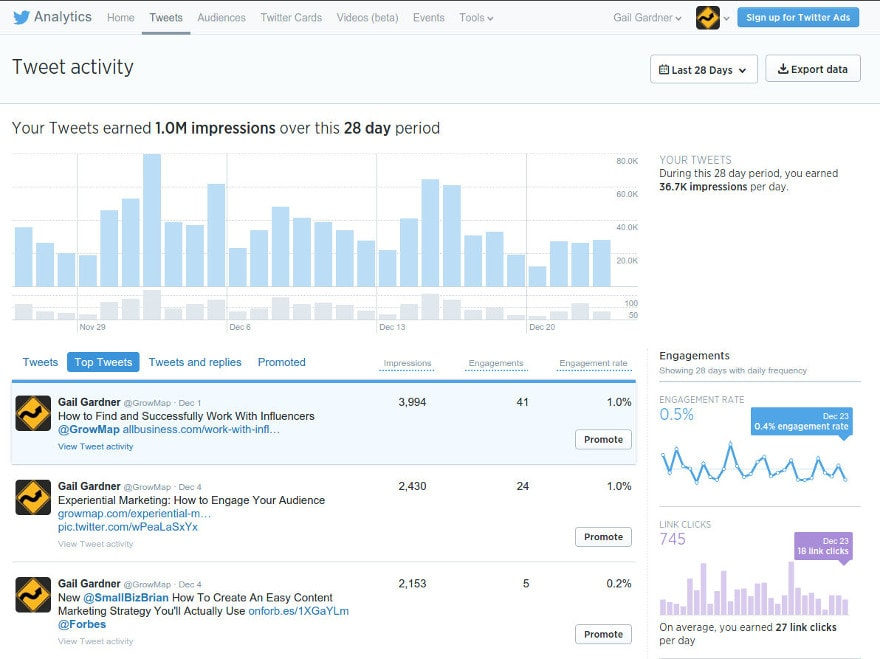The height and width of the screenshot is (659, 880).
Task: Open the growmap.com/experiential-m link
Action: [x=135, y=514]
